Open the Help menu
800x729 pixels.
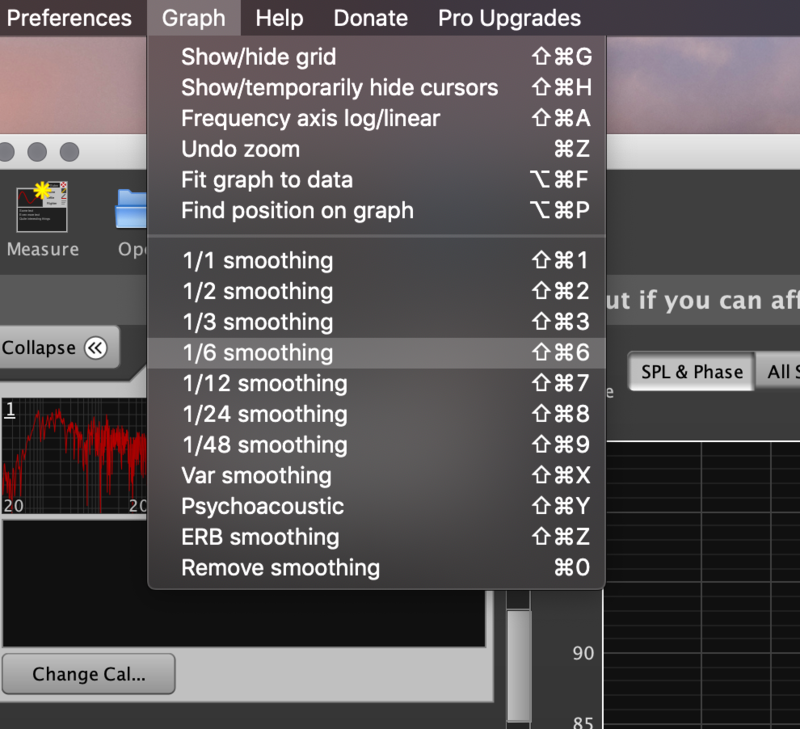(278, 18)
